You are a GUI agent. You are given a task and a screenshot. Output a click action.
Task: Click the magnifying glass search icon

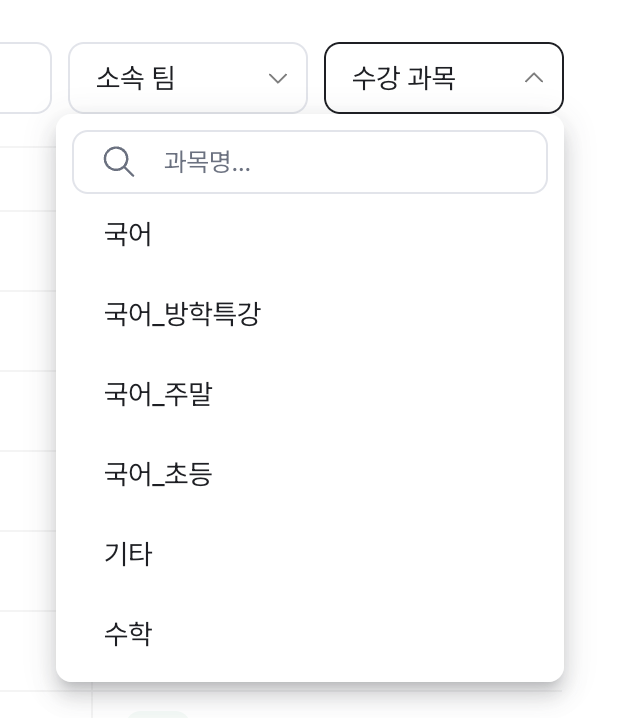(119, 162)
